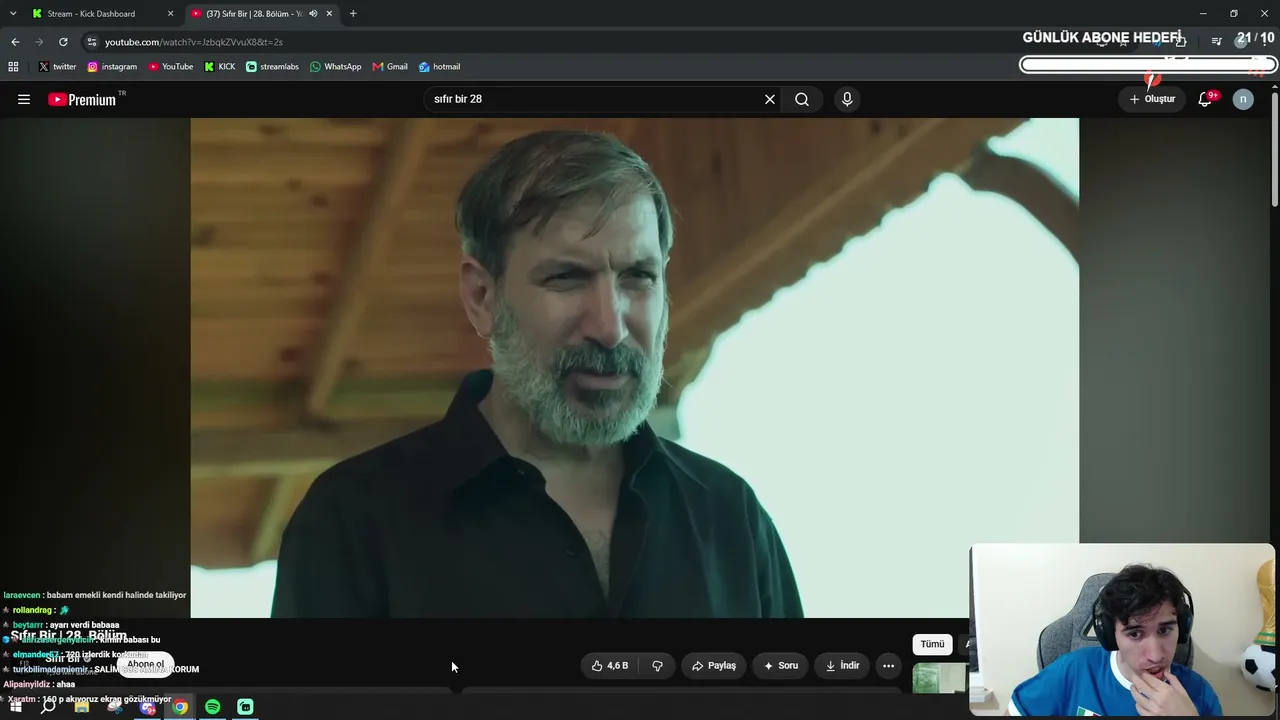Open the media controls icon in Chrome toolbar

click(x=1216, y=42)
